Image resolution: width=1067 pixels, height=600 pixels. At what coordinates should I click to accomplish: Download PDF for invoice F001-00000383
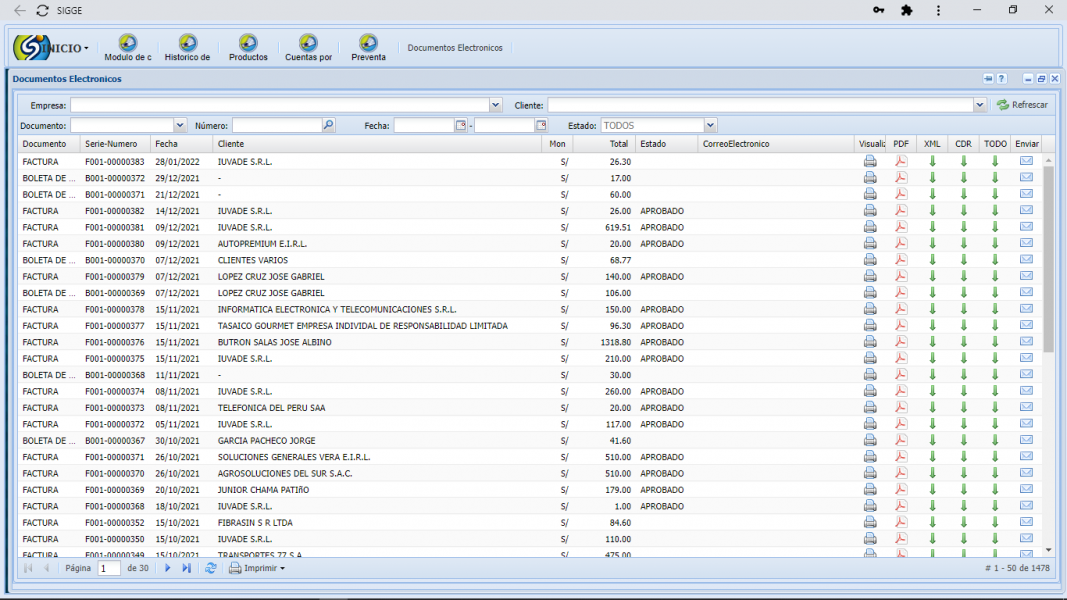tap(900, 162)
